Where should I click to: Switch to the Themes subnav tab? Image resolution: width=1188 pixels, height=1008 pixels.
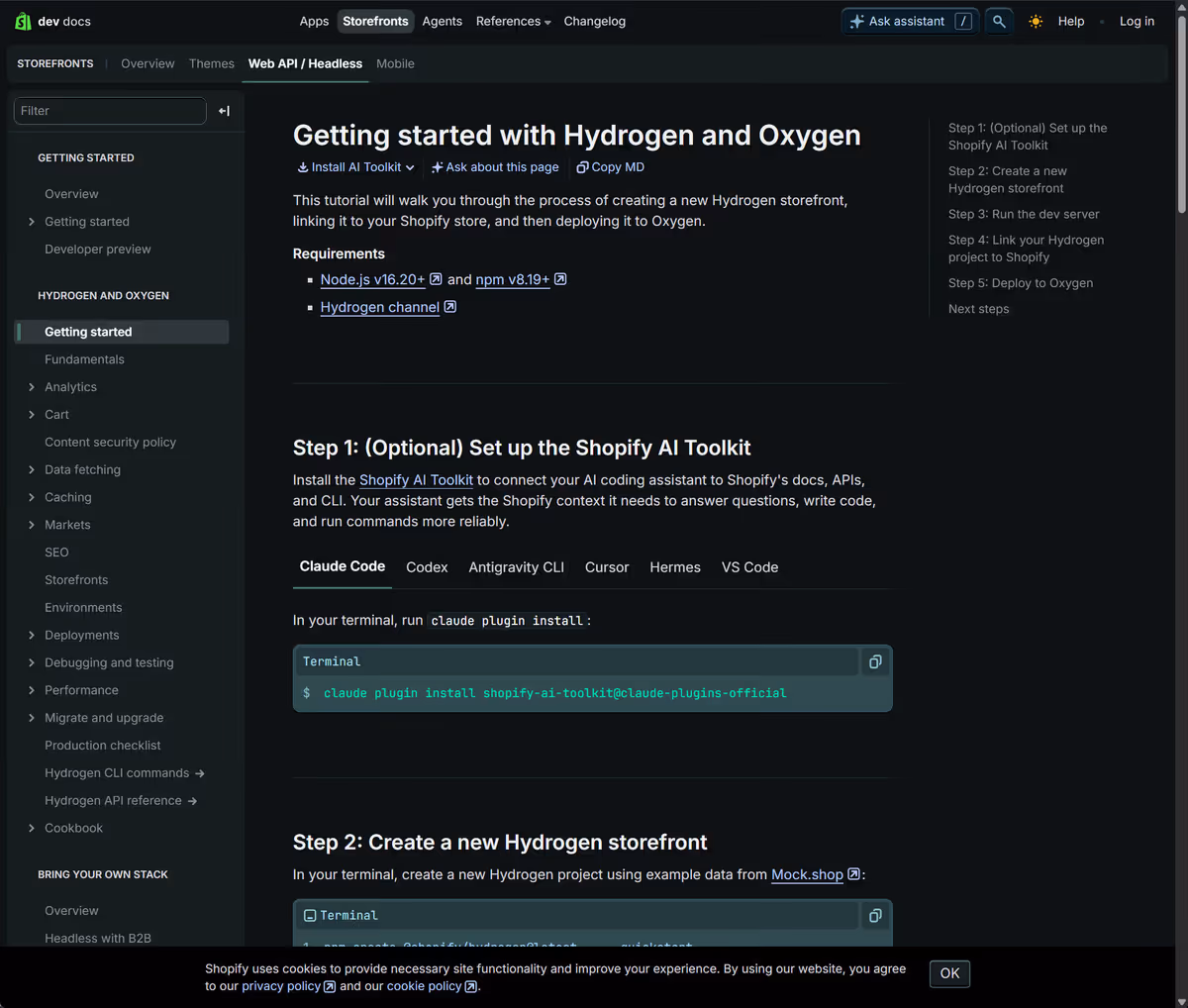tap(212, 63)
